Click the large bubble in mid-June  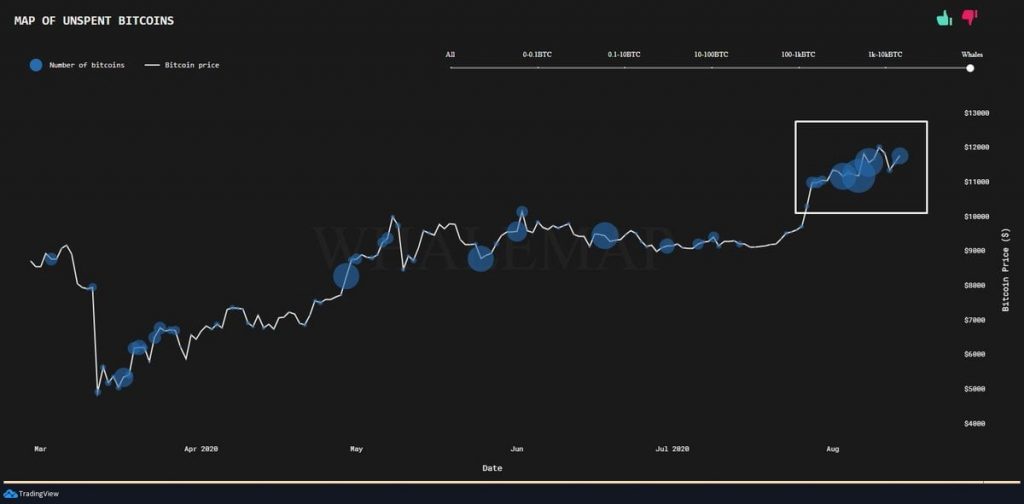(x=605, y=235)
